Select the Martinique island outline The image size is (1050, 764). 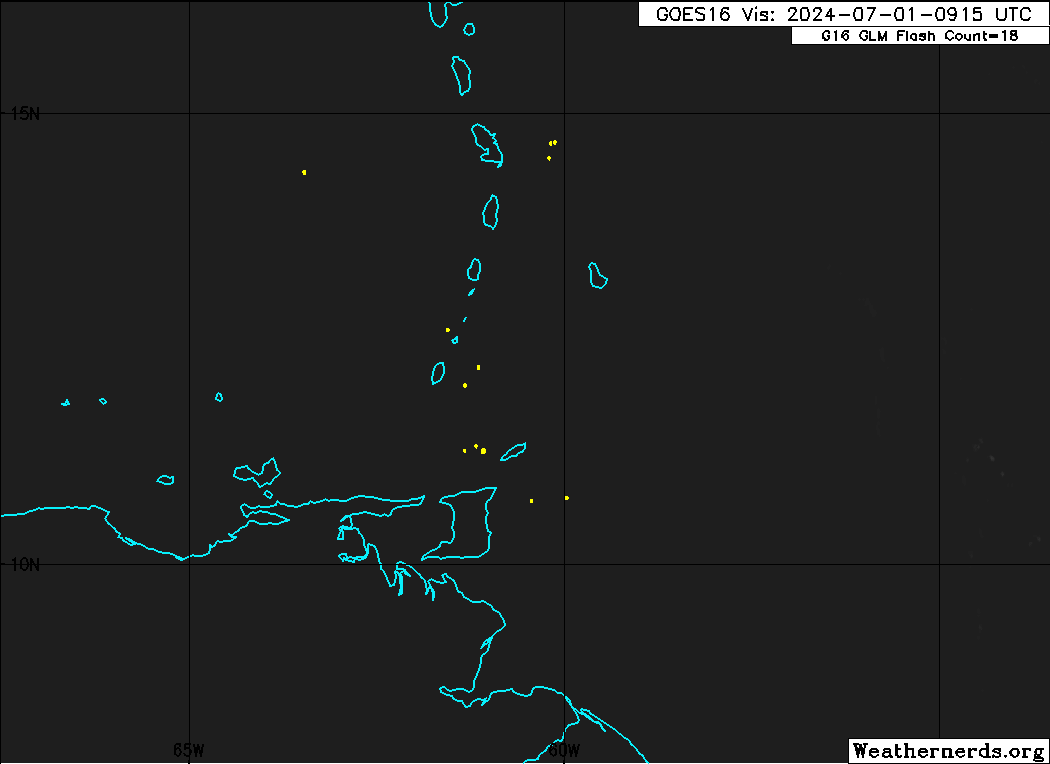tap(487, 144)
